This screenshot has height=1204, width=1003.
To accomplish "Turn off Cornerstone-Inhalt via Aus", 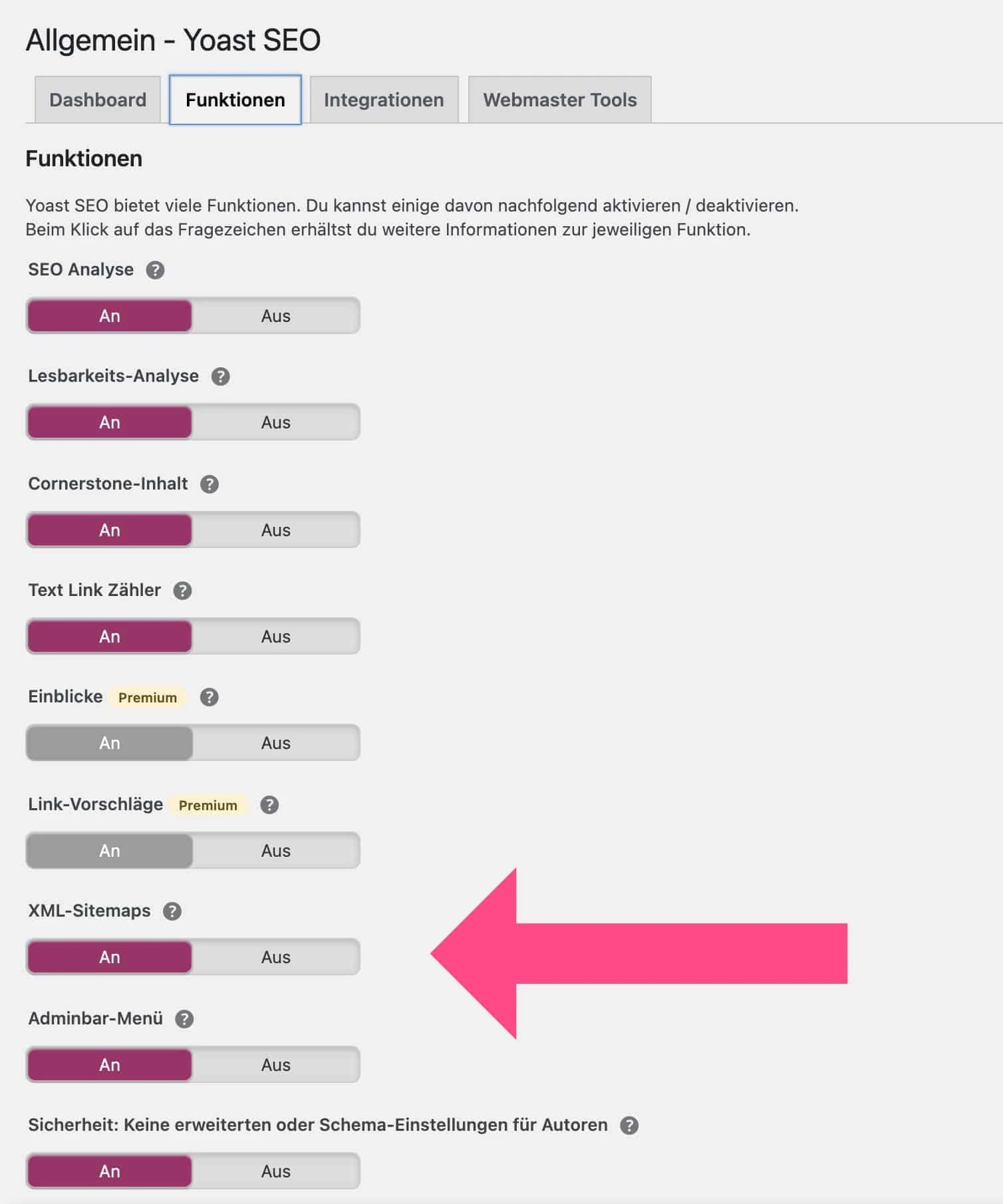I will coord(275,530).
